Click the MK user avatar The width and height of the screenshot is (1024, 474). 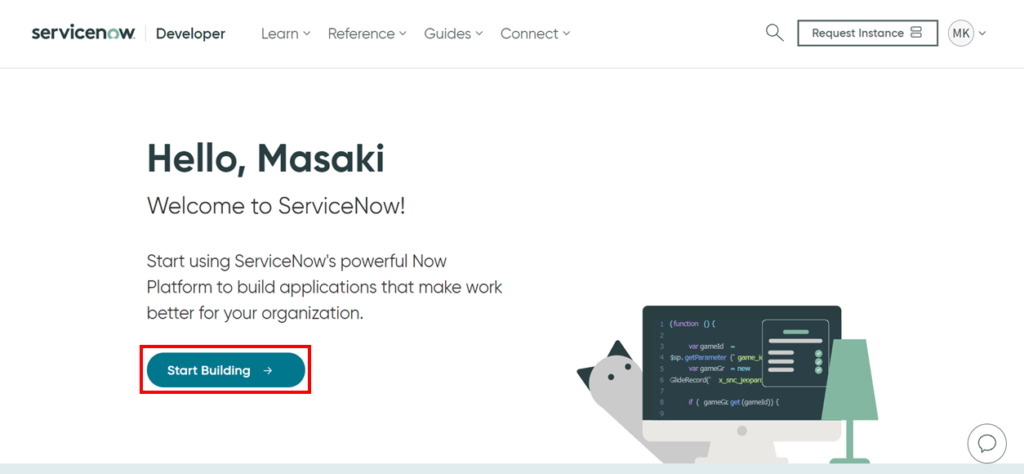pos(960,33)
